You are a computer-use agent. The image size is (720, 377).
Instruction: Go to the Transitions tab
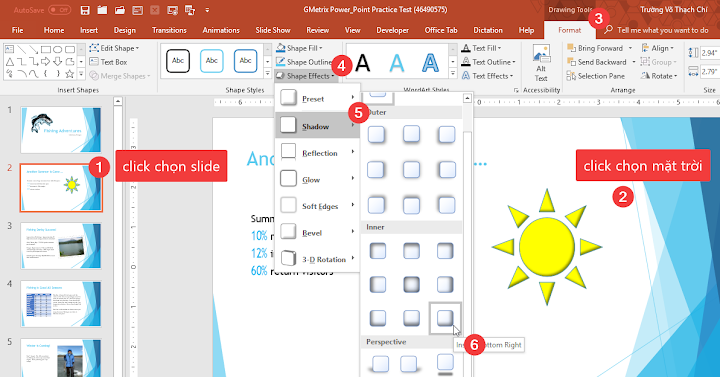tap(169, 30)
